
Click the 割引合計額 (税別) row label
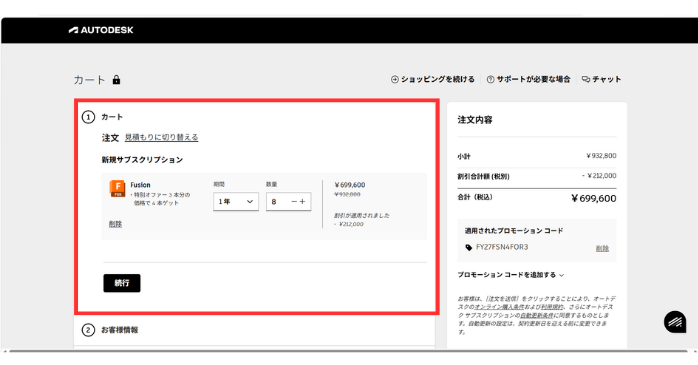(x=483, y=176)
